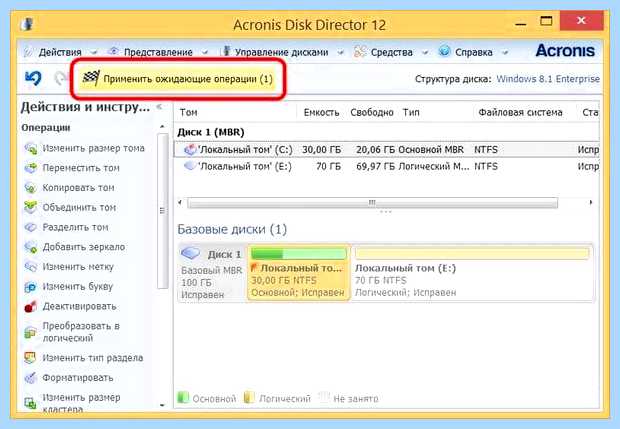Click the Преобразовать в логический icon
The height and width of the screenshot is (429, 620).
[30, 332]
